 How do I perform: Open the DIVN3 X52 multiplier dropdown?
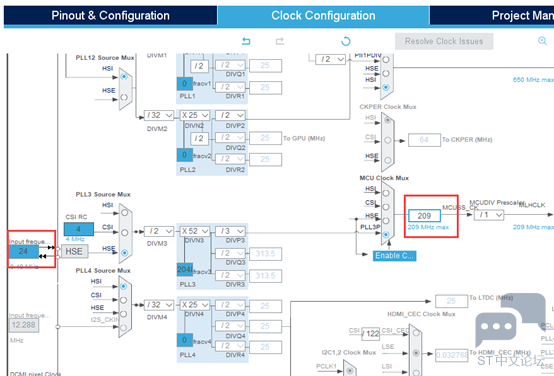pos(195,231)
